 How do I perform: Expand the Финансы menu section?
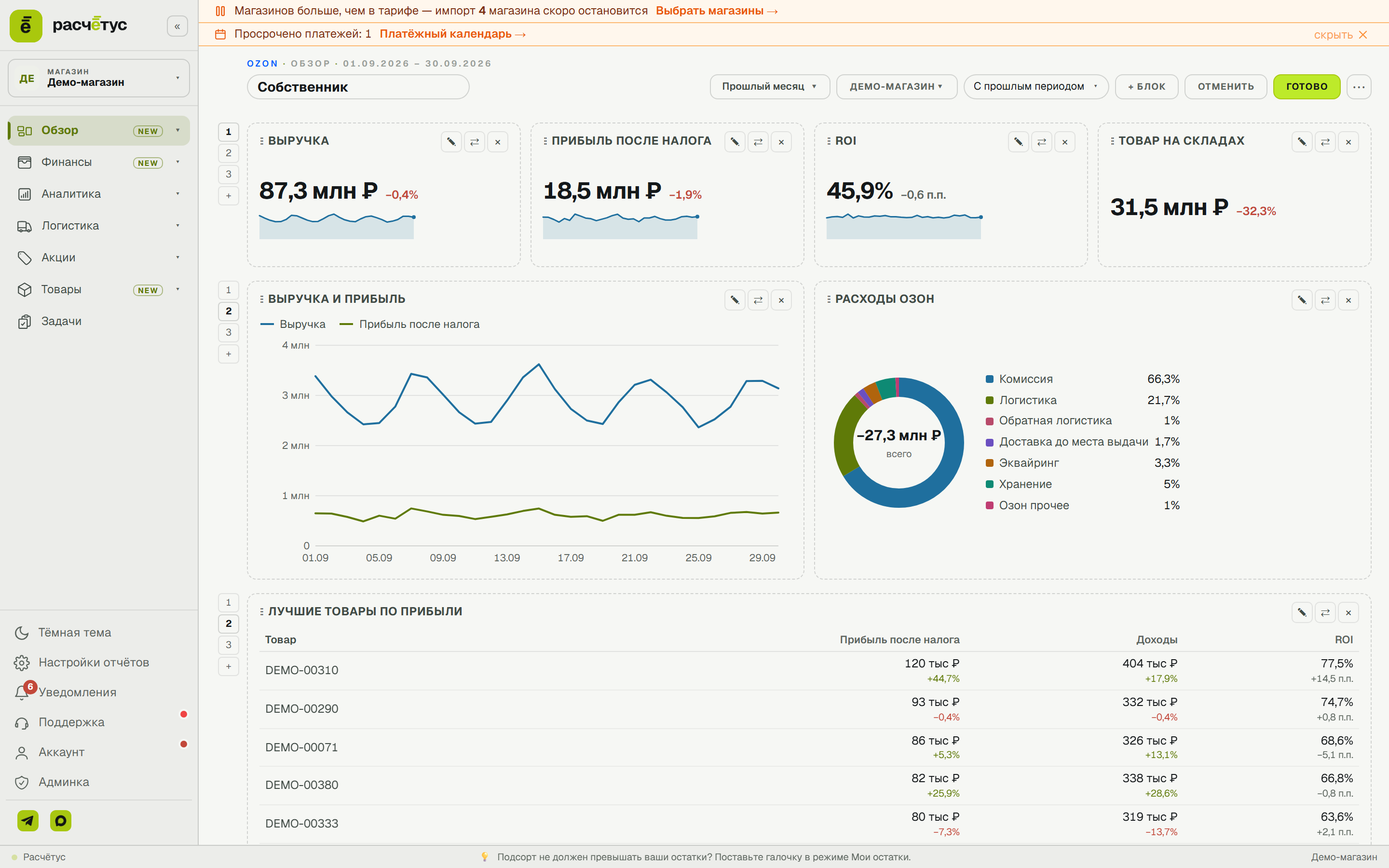pyautogui.click(x=99, y=163)
